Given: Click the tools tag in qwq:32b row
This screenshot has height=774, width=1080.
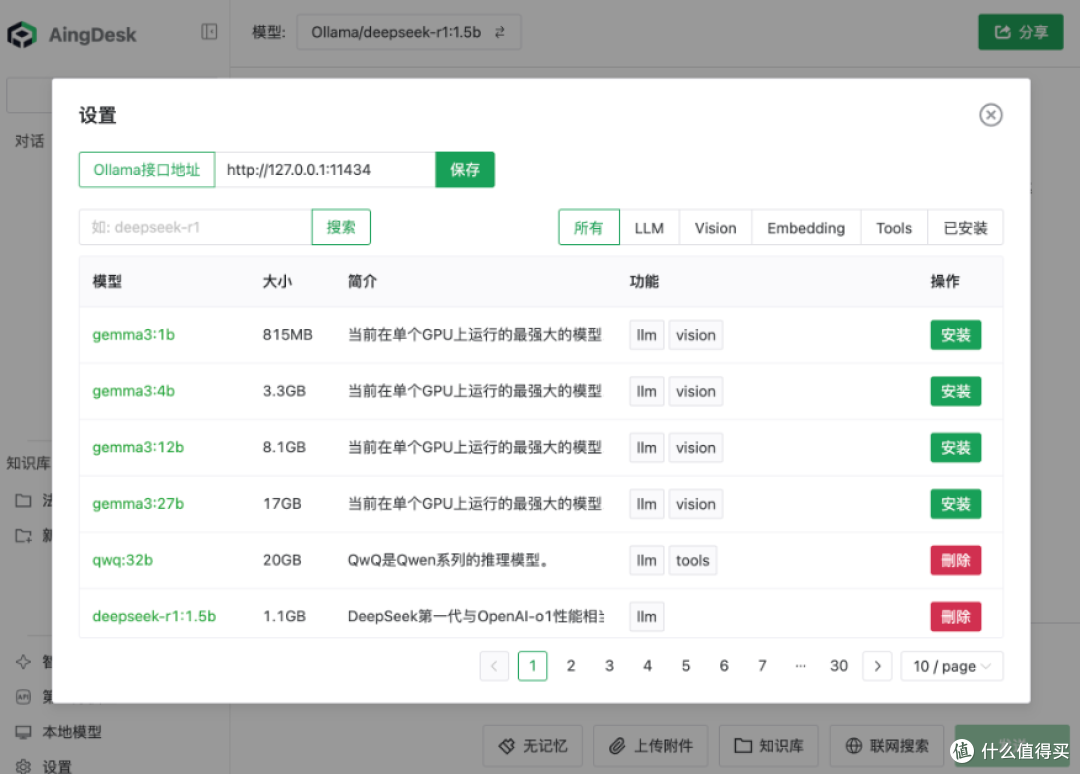Looking at the screenshot, I should 692,561.
